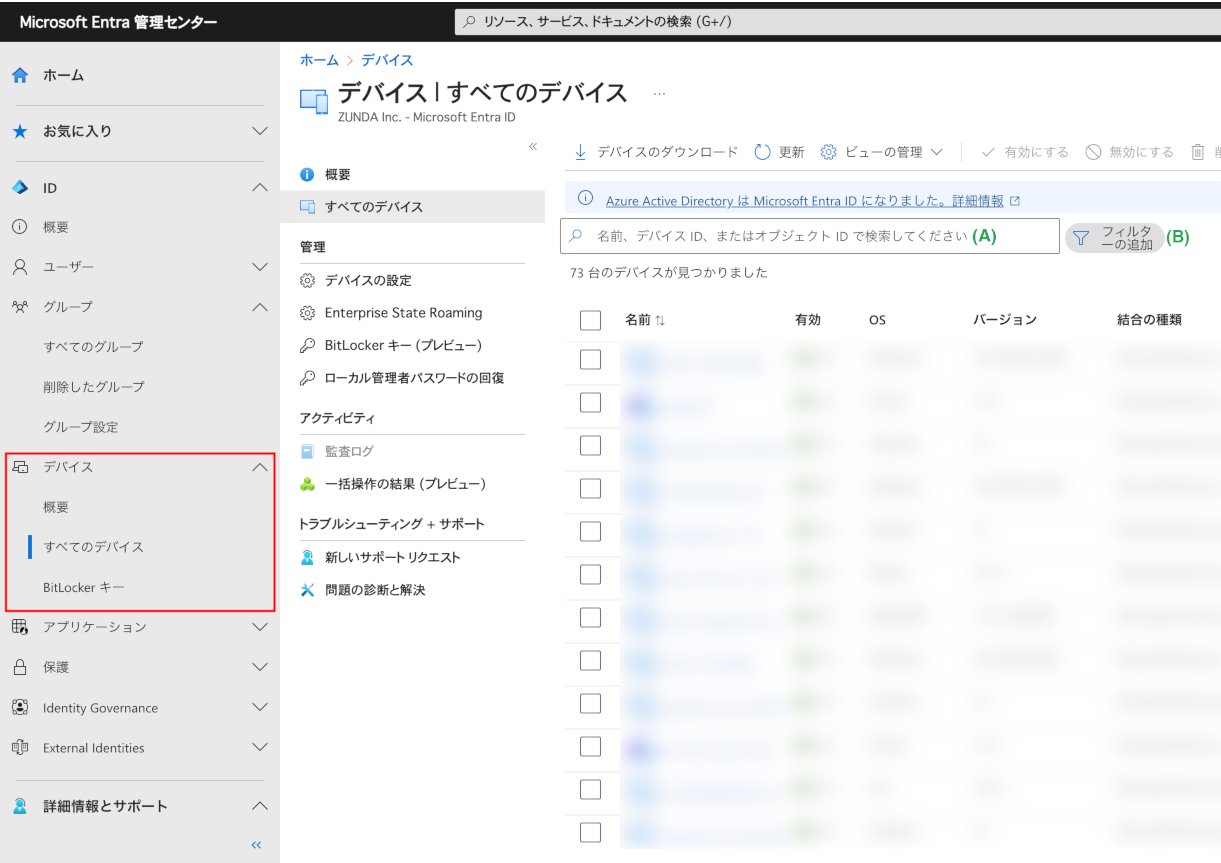Click the filter funnel icon

pos(1081,238)
